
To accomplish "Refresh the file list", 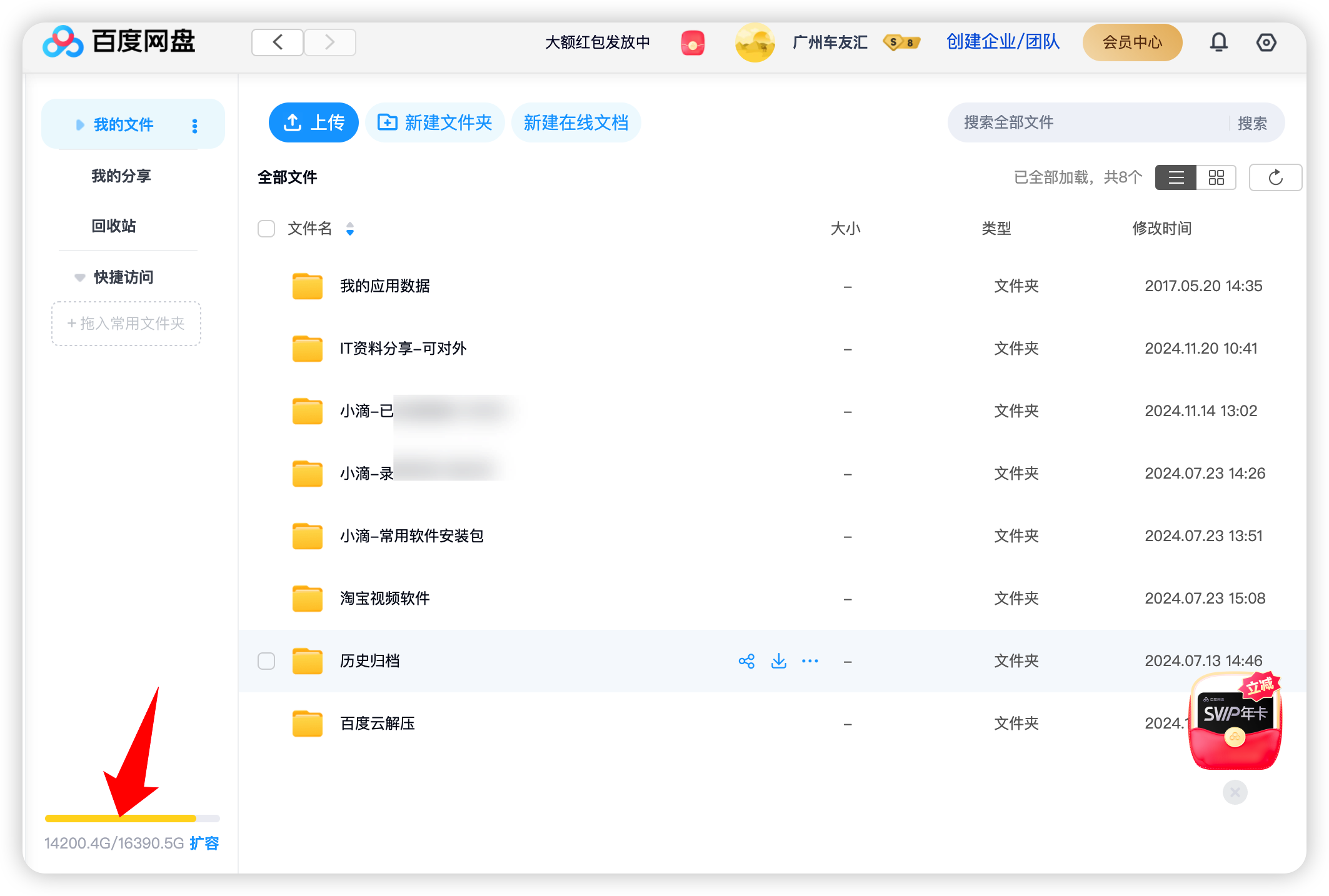I will (x=1275, y=177).
